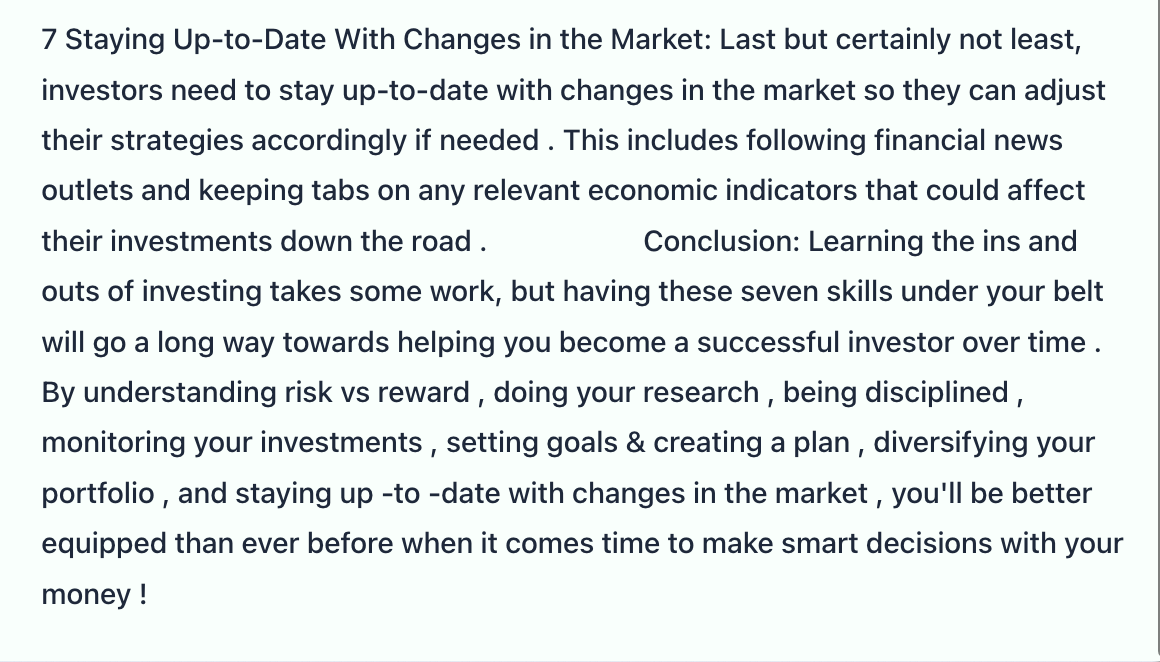The height and width of the screenshot is (662, 1160).
Task: Click the word "Conclusion:" in the paragraph
Action: tap(721, 241)
